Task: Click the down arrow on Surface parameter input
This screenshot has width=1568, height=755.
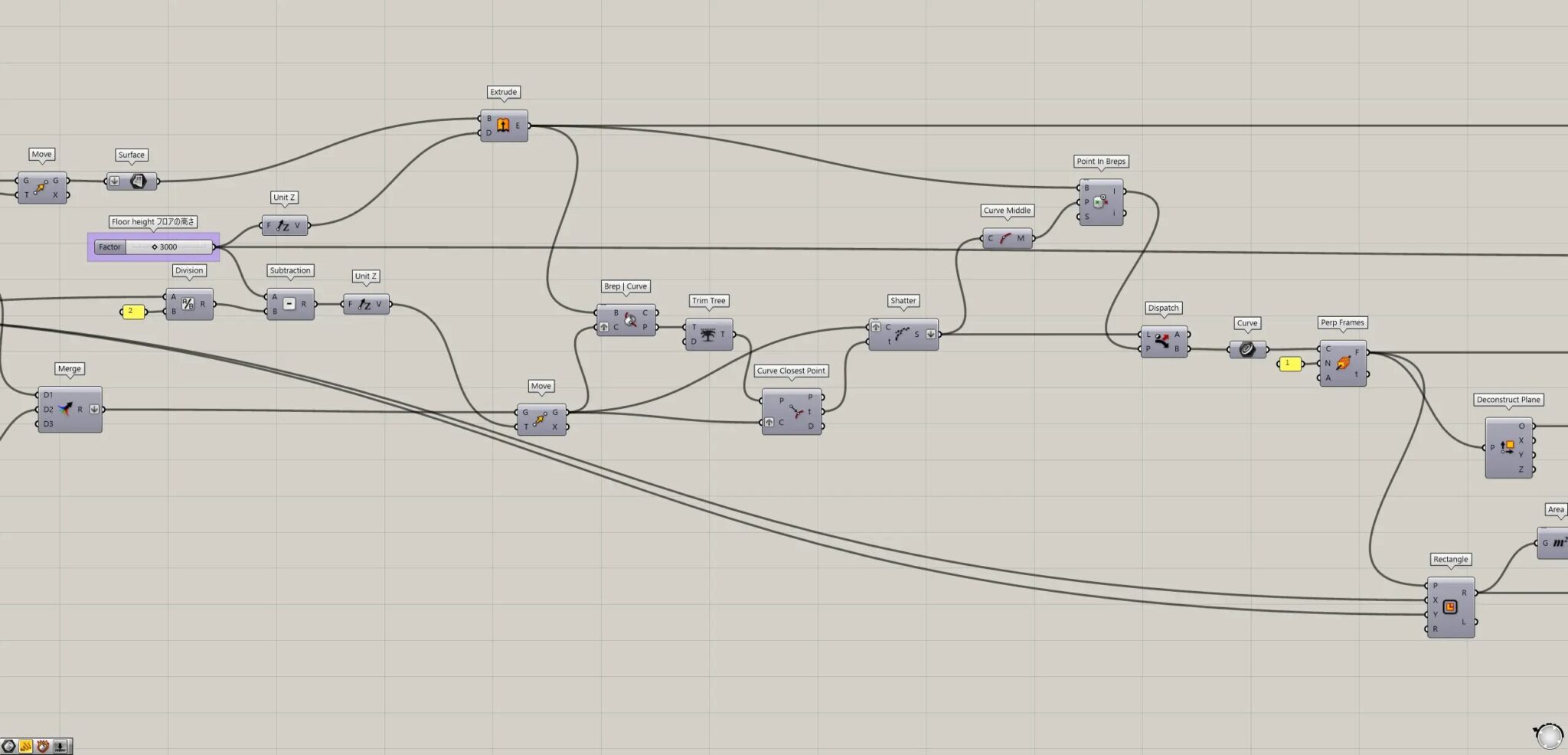Action: [x=114, y=181]
